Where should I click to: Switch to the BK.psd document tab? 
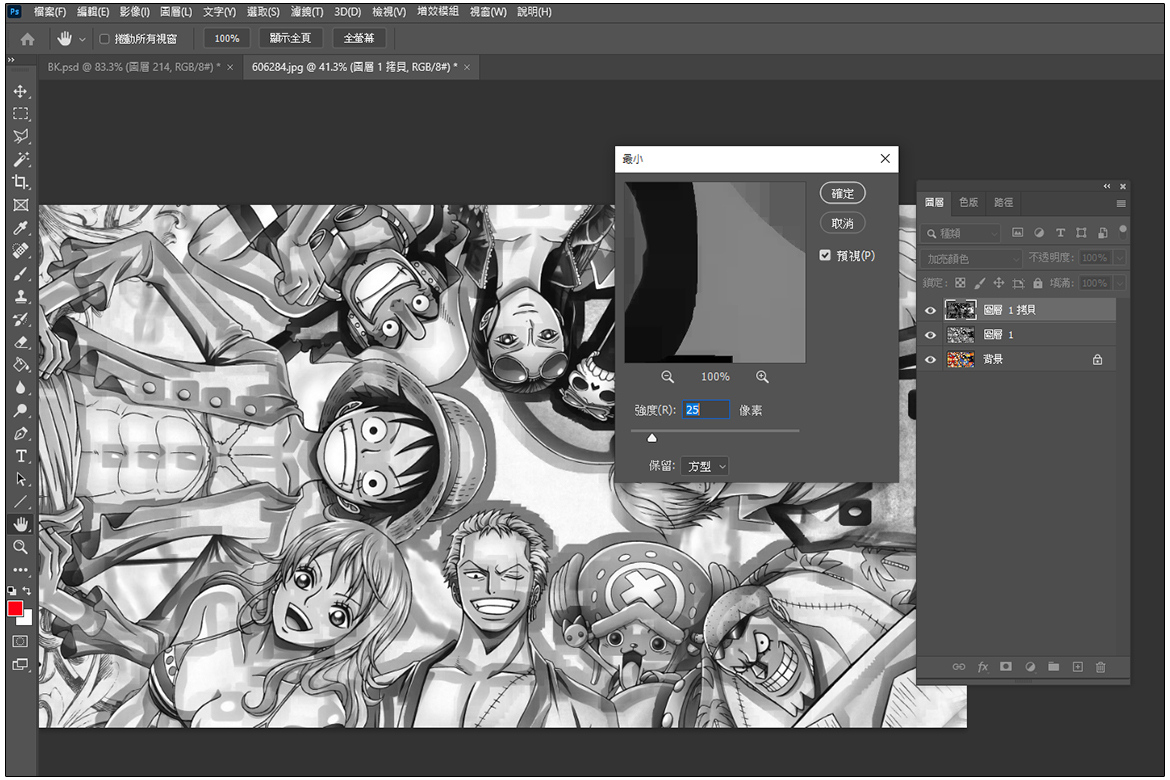click(134, 67)
